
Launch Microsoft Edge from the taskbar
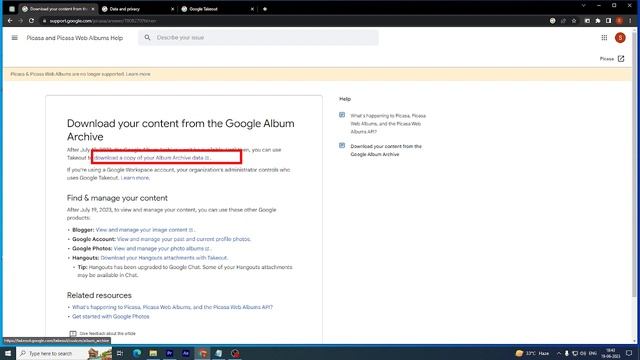pyautogui.click(x=137, y=353)
